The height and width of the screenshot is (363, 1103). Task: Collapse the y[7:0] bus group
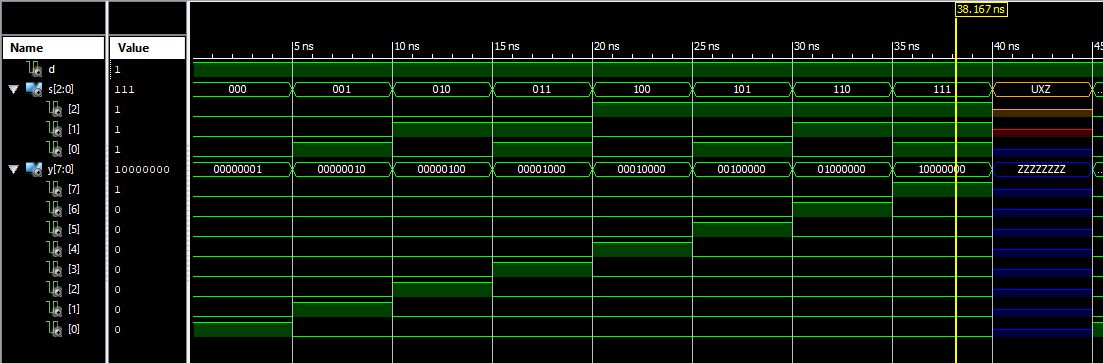pyautogui.click(x=14, y=169)
